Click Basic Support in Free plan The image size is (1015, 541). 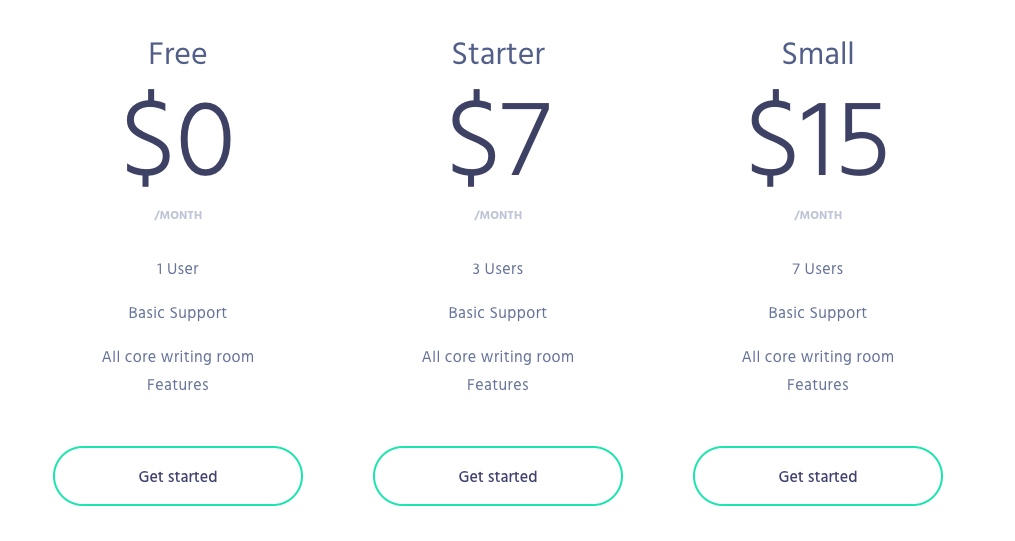[x=177, y=313]
